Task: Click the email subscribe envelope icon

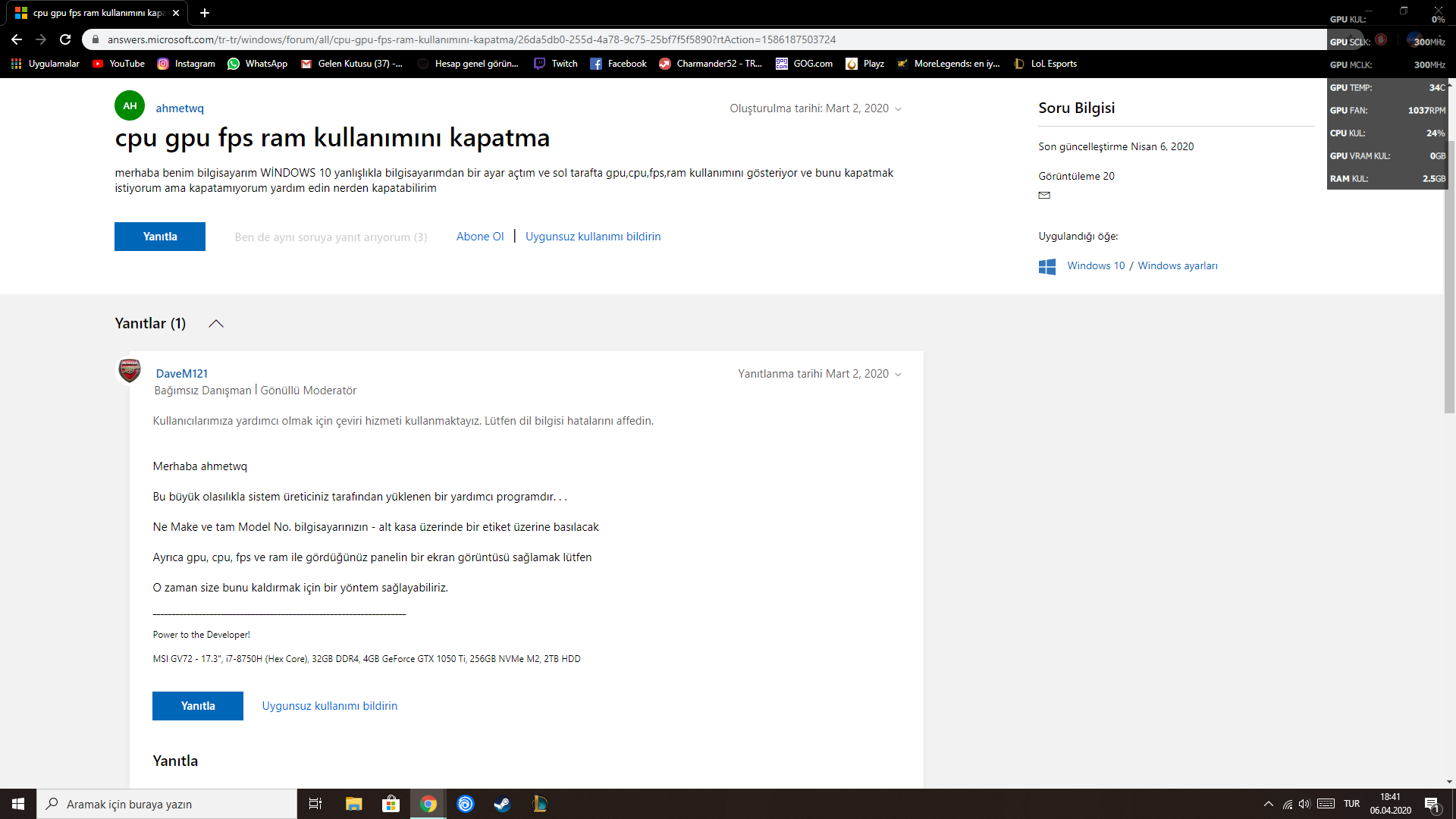Action: point(1044,196)
